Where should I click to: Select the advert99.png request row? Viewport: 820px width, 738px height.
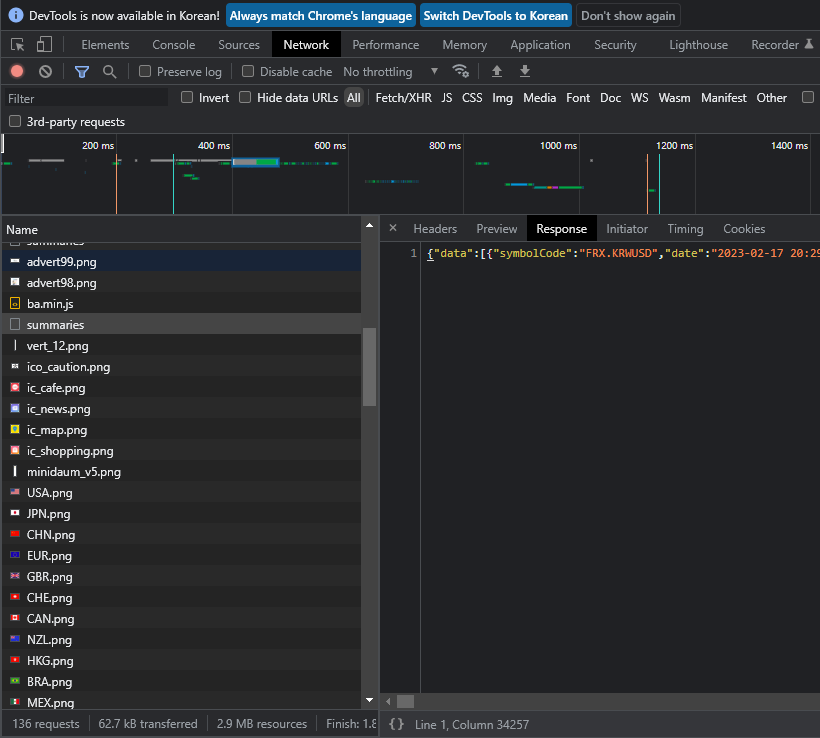point(181,261)
